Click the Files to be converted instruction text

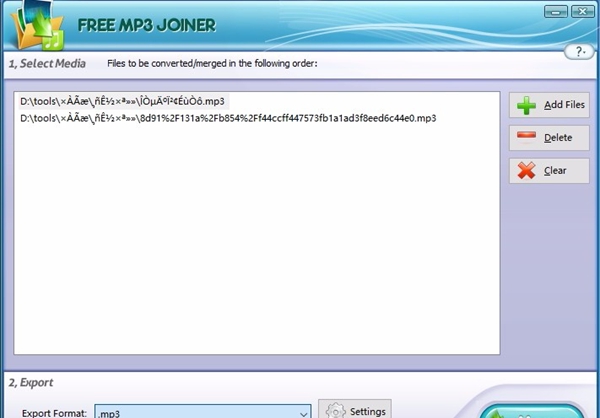212,64
